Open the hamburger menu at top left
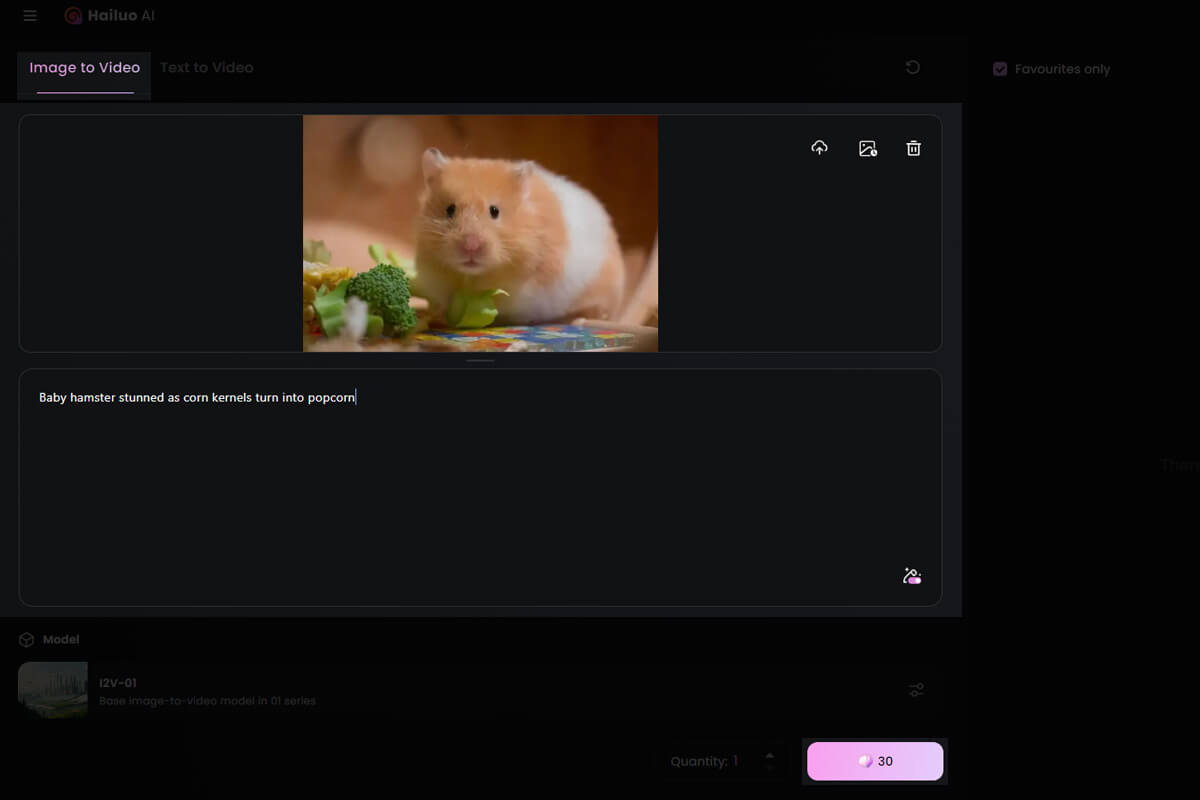Image resolution: width=1200 pixels, height=800 pixels. pos(30,16)
